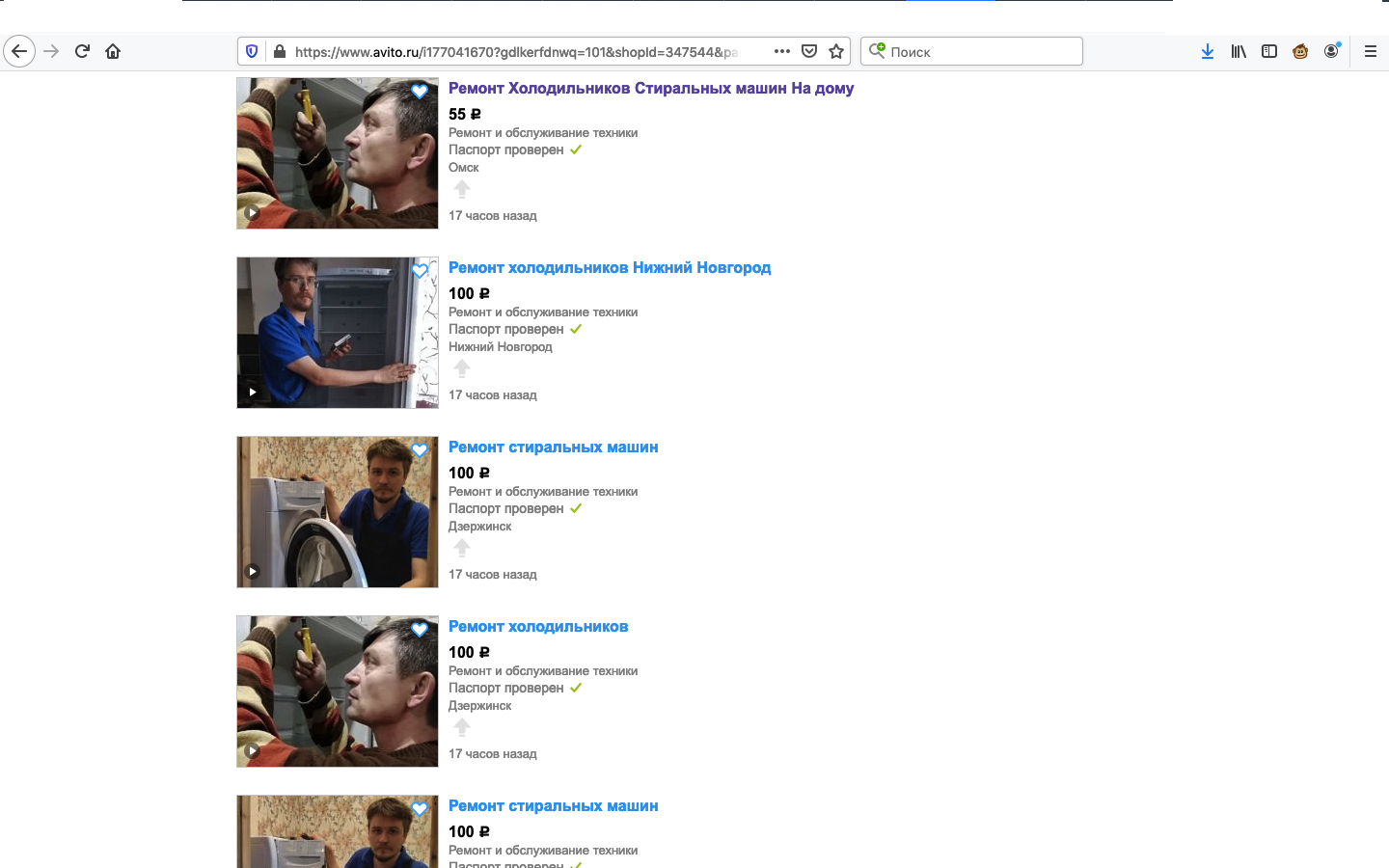
Task: Click the gray up arrow under Омск
Action: pyautogui.click(x=462, y=189)
